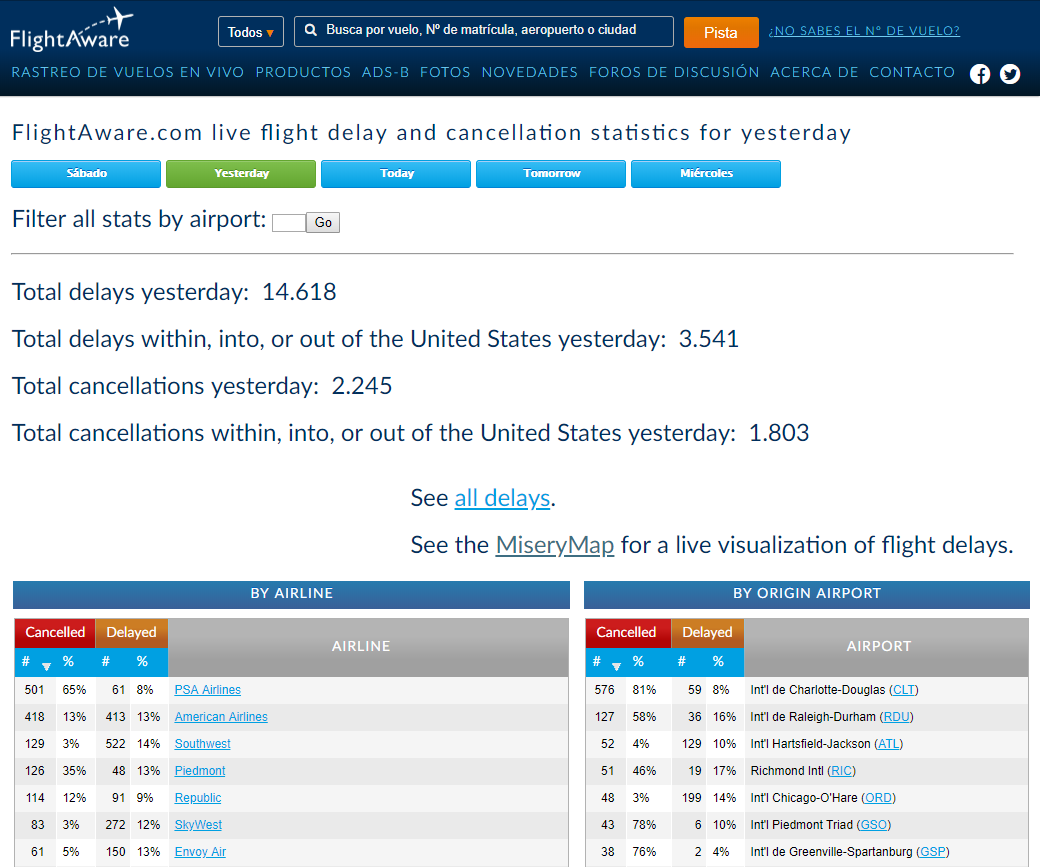This screenshot has height=867, width=1040.
Task: Open the Acerca De menu
Action: coord(814,72)
